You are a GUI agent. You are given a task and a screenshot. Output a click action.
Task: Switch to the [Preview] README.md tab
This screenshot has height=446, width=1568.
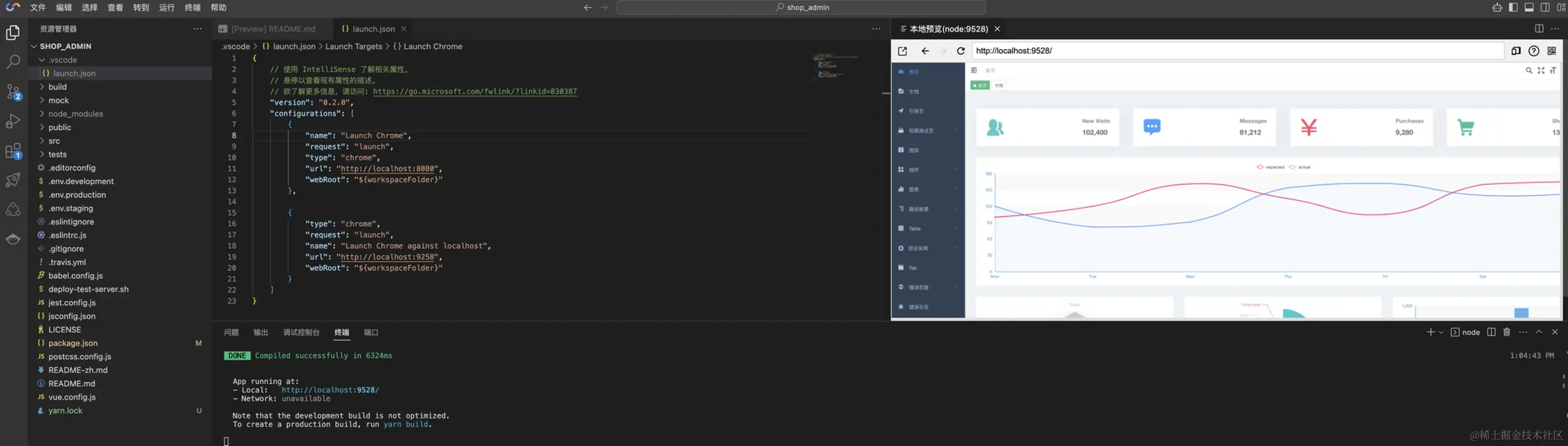(x=272, y=29)
